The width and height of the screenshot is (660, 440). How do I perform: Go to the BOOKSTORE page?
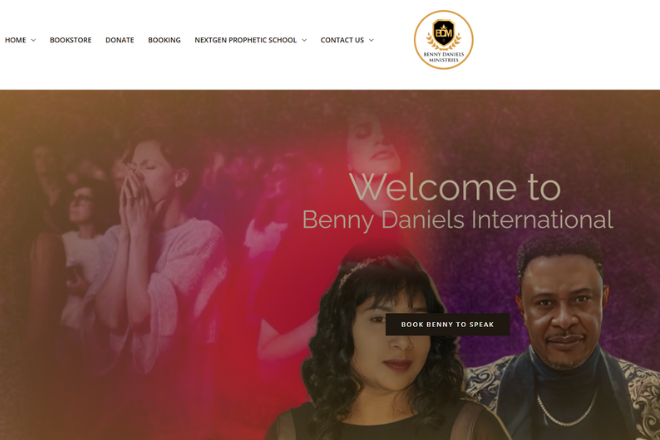[70, 40]
